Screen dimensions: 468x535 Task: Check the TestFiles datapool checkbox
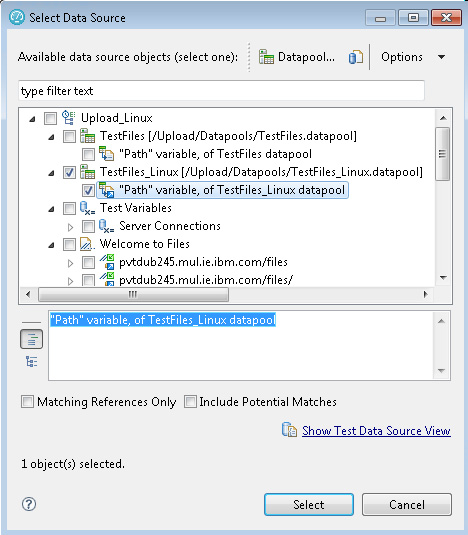tap(69, 136)
